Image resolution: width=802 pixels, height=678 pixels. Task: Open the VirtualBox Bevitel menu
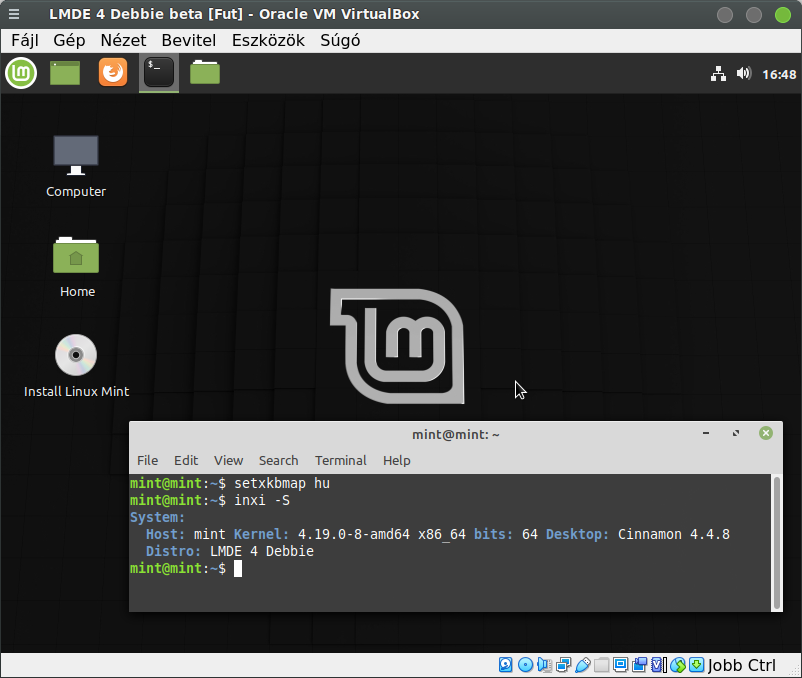click(189, 40)
